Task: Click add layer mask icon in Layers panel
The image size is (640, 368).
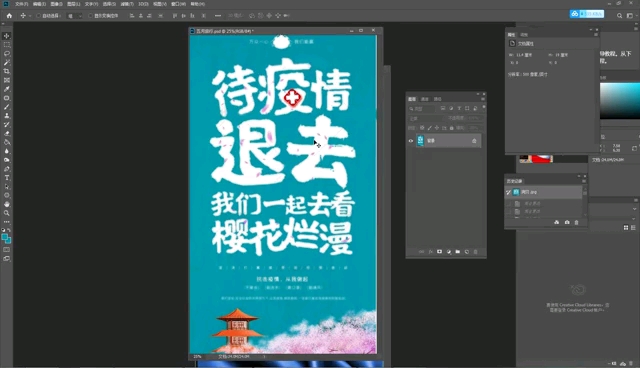Action: [440, 252]
